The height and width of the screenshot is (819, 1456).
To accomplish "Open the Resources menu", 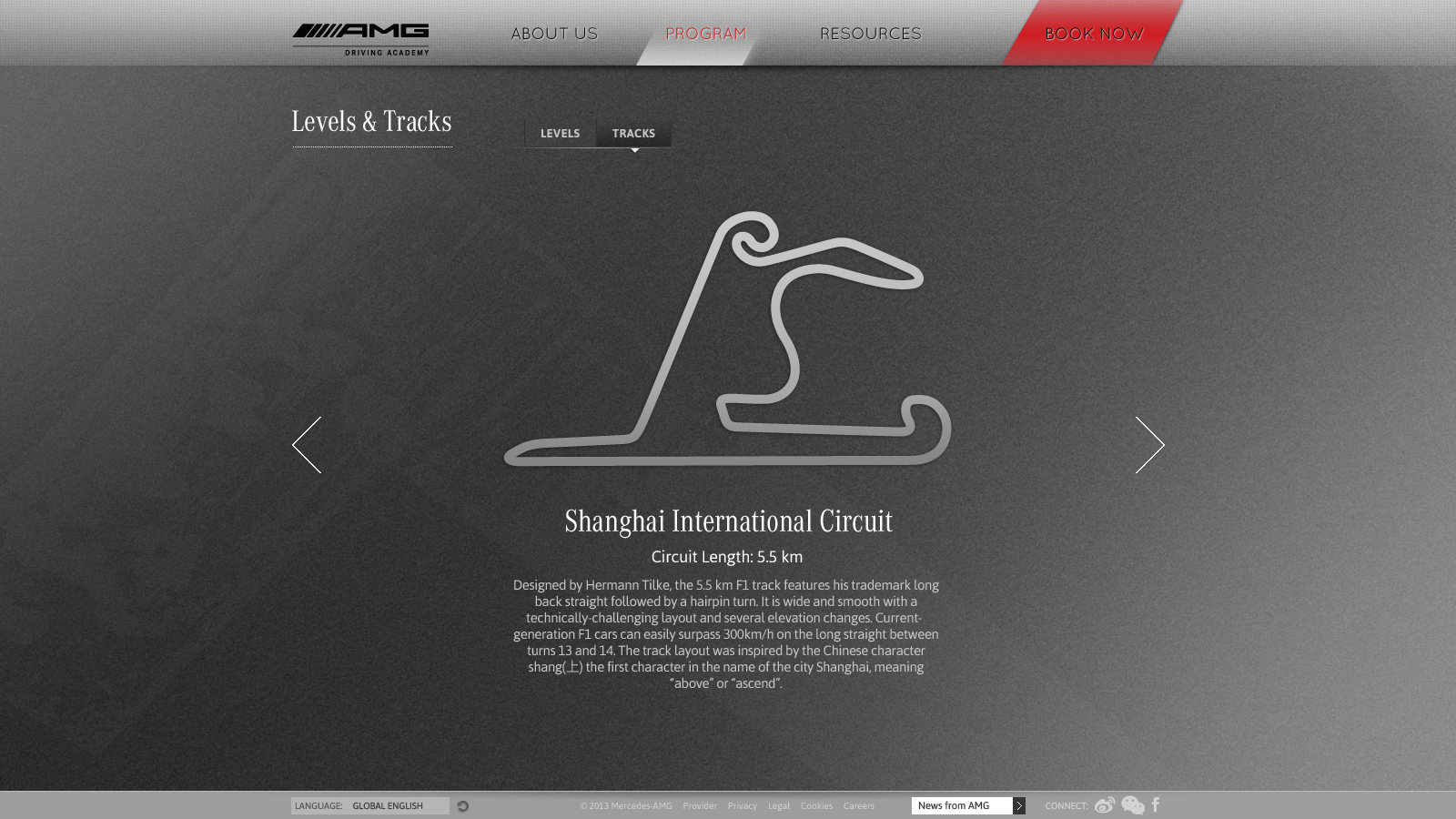I will 870,34.
